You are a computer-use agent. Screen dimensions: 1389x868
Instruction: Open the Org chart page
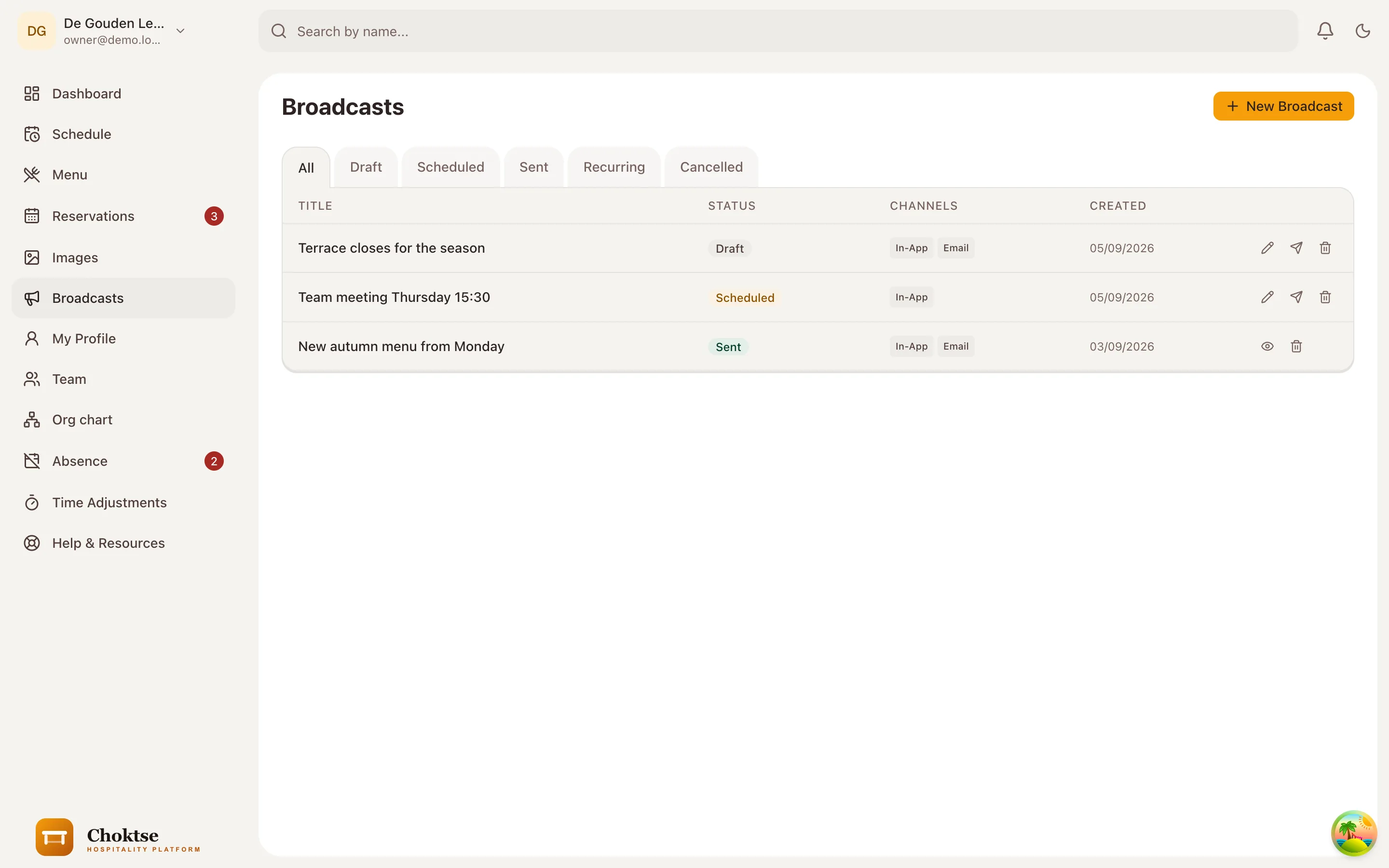[x=123, y=420]
